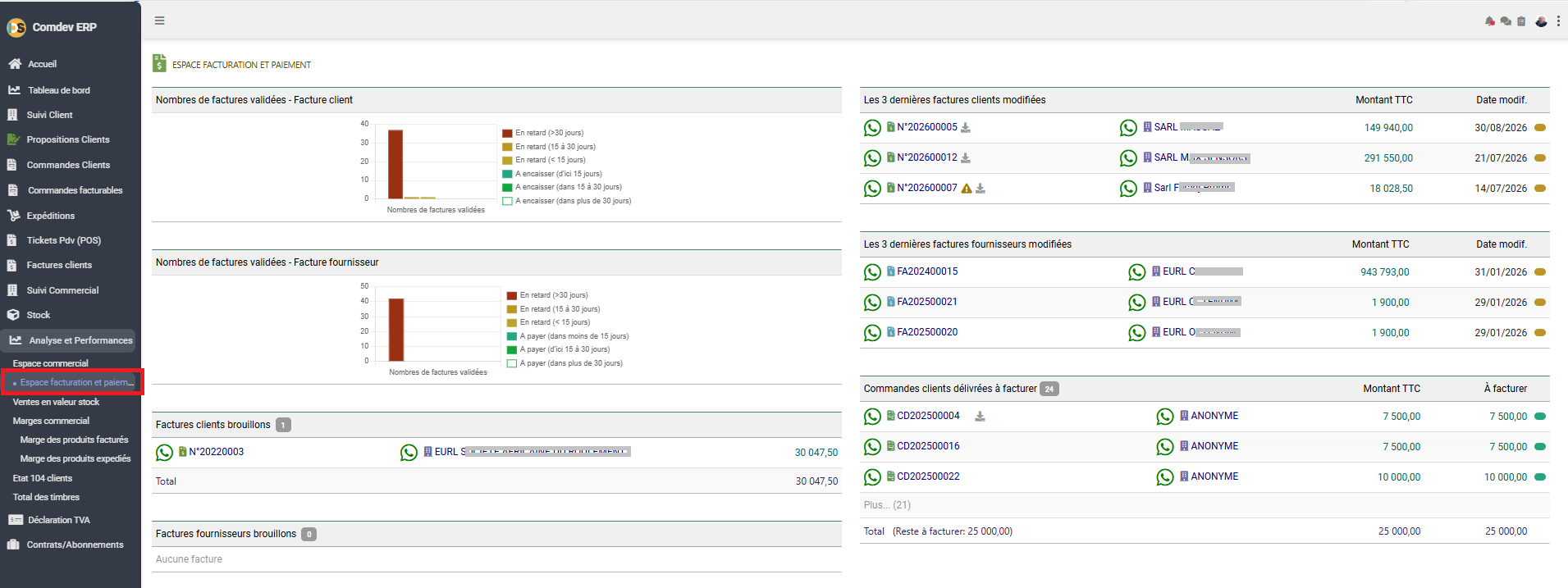Toggle 'A payer (d'ici 15 à 30 jours)' legend
Image resolution: width=1568 pixels, height=588 pixels.
558,349
